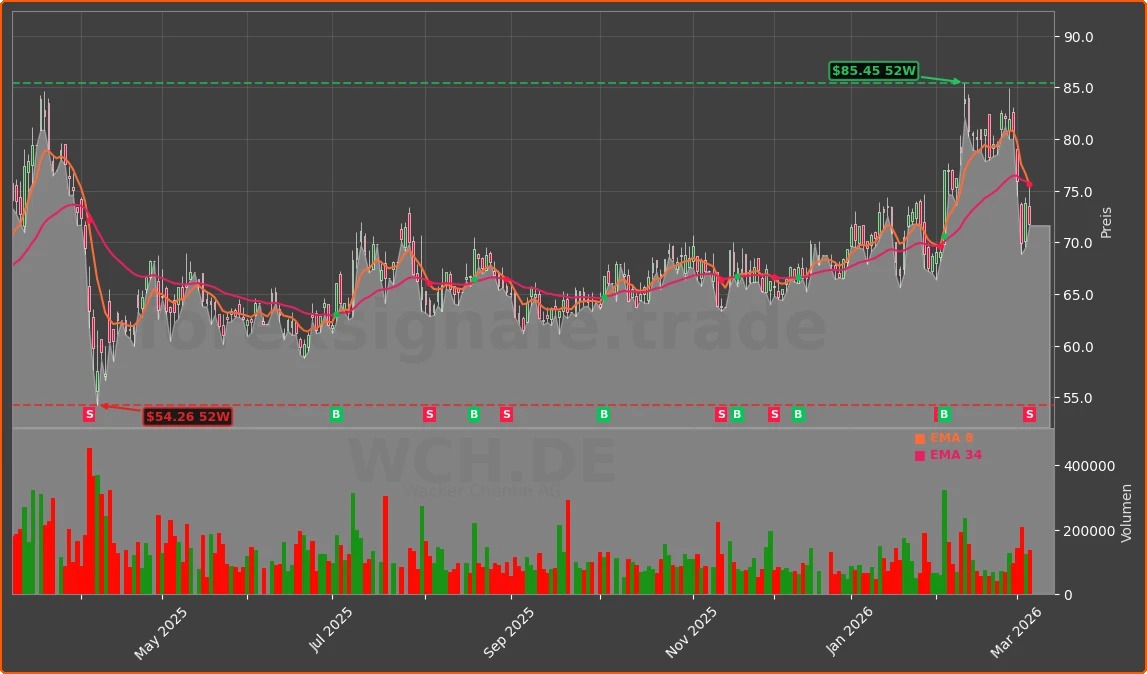Select the B buy marker near Feb 2026
Screen dimensions: 1147x674
tap(944, 414)
